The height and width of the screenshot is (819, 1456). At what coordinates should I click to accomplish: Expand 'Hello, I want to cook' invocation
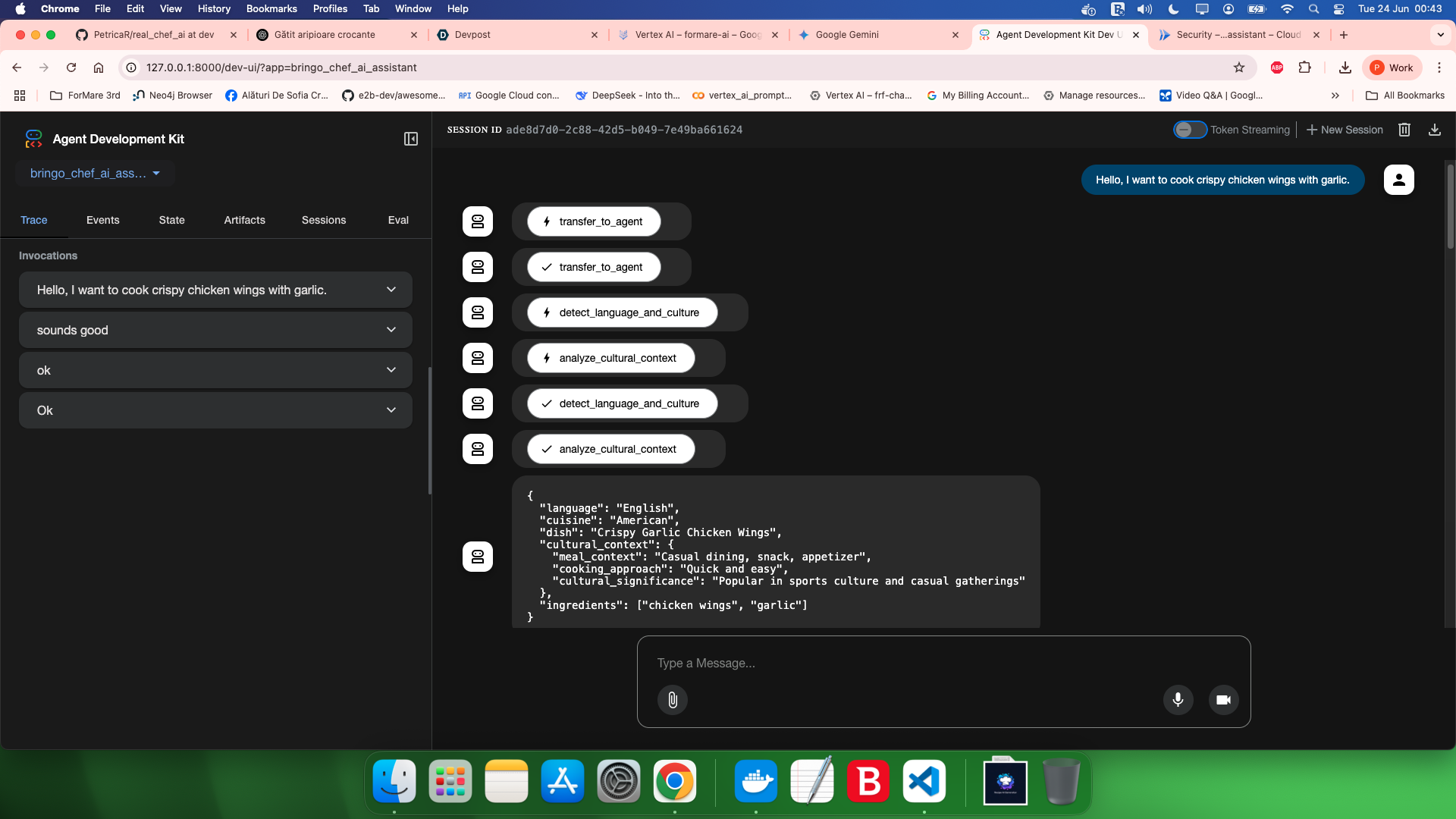(391, 290)
